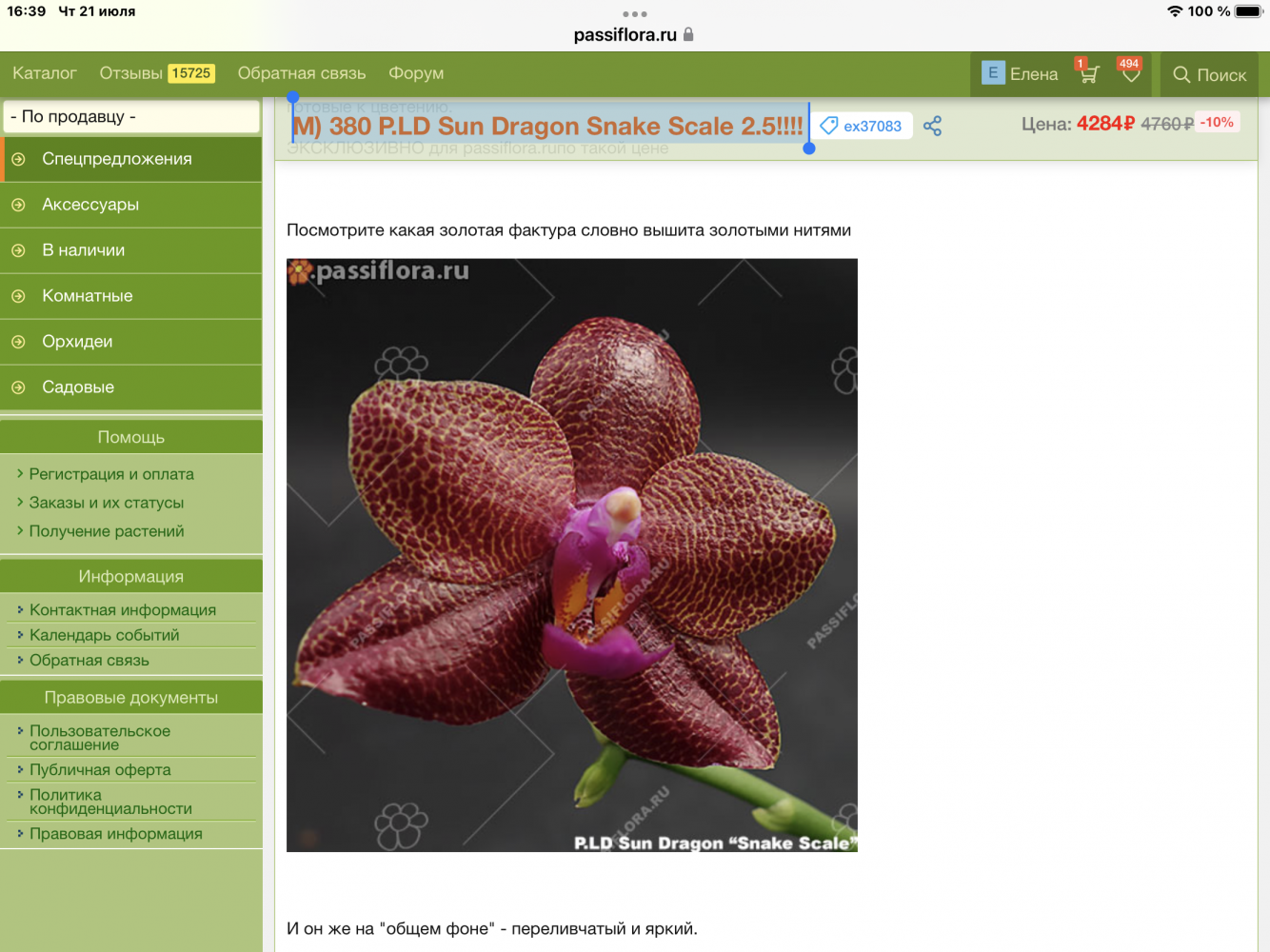Image resolution: width=1270 pixels, height=952 pixels.
Task: Open the Каталог menu
Action: pyautogui.click(x=45, y=73)
